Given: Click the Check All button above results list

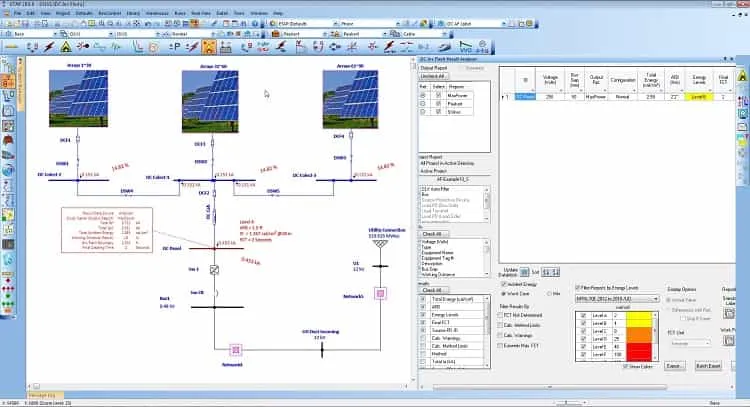Looking at the screenshot, I should (x=433, y=290).
